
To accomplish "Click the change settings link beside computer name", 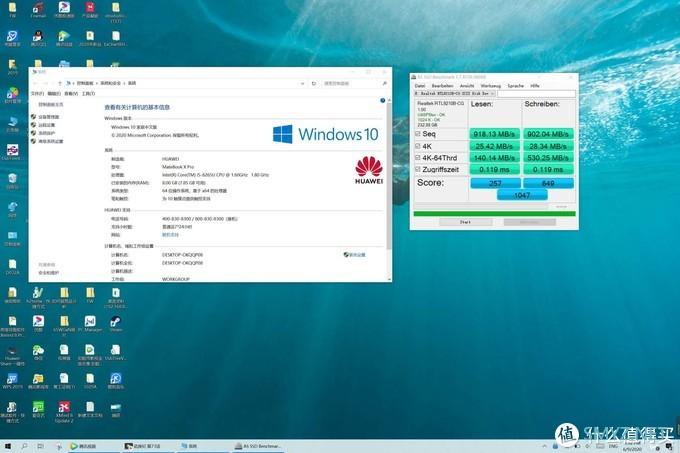I will [x=355, y=254].
